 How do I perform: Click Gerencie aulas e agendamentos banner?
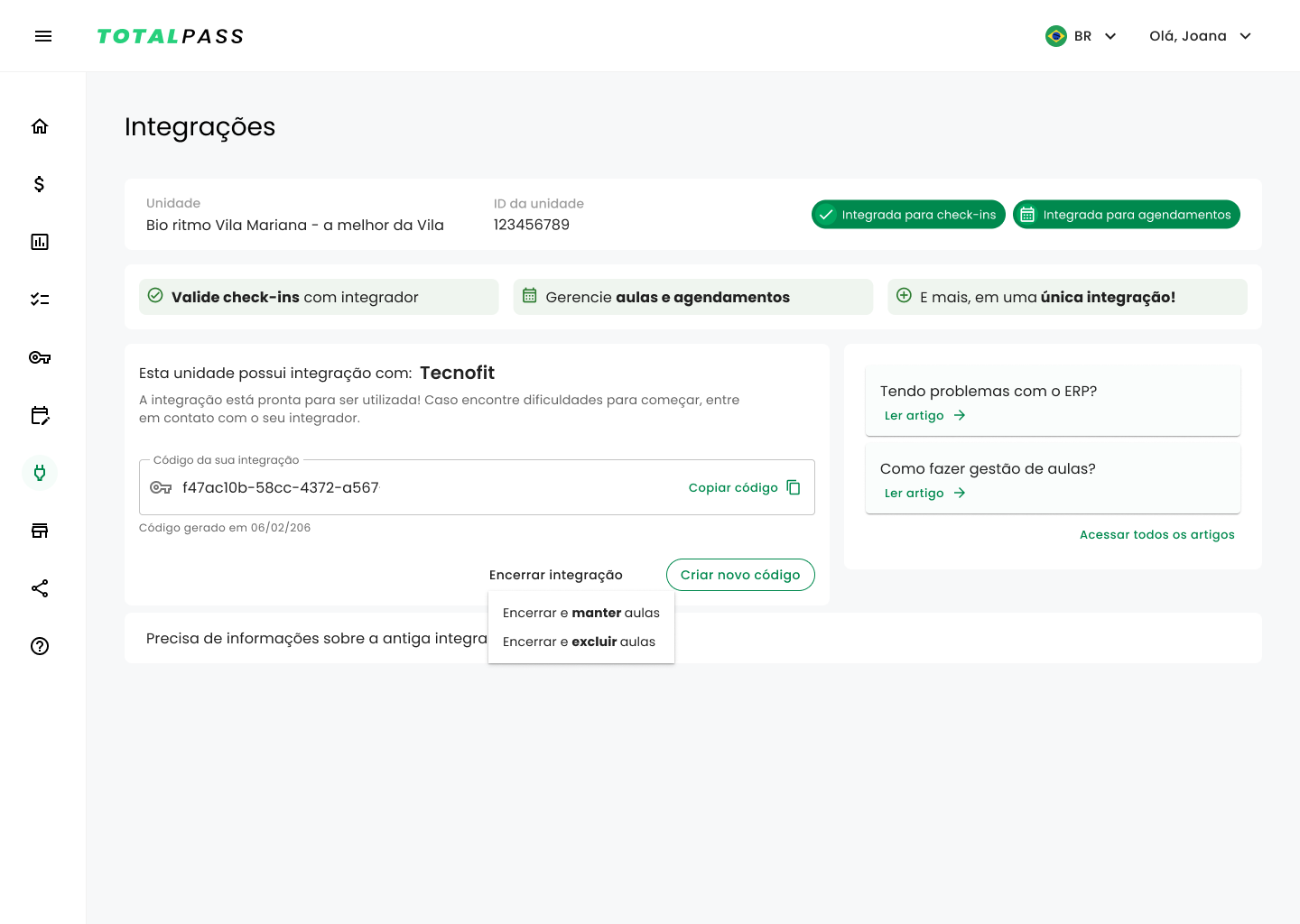(x=693, y=297)
